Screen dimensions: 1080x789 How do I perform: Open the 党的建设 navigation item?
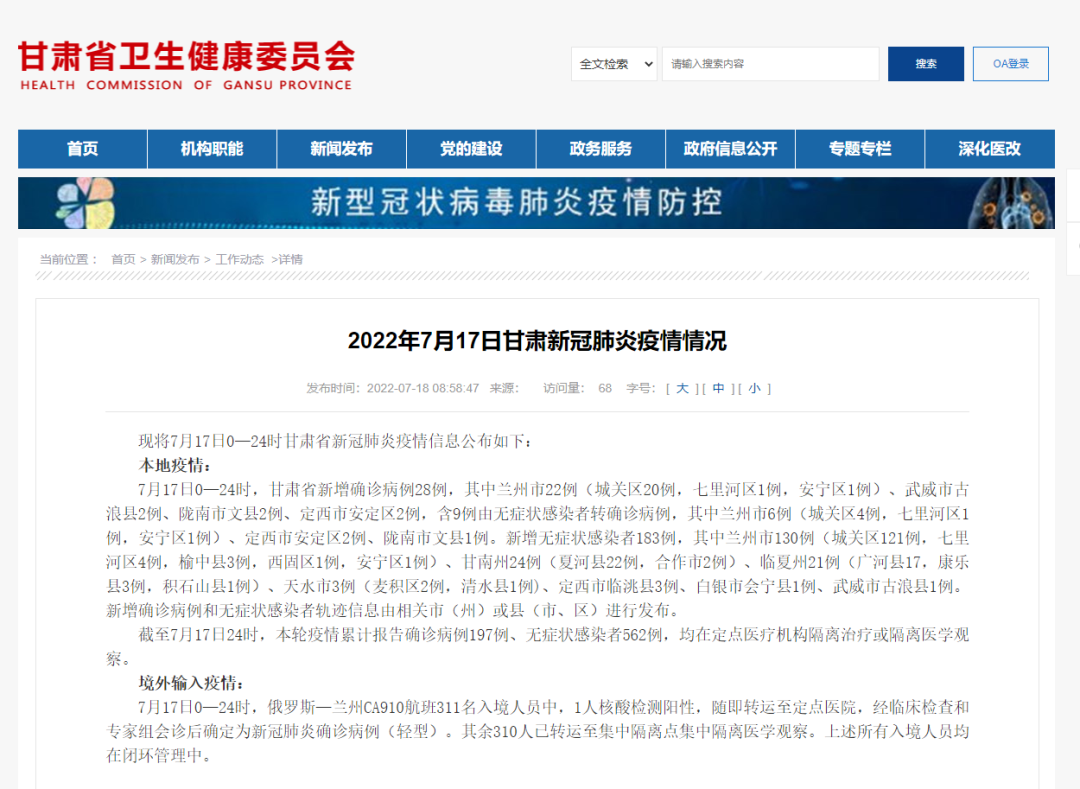tap(471, 149)
